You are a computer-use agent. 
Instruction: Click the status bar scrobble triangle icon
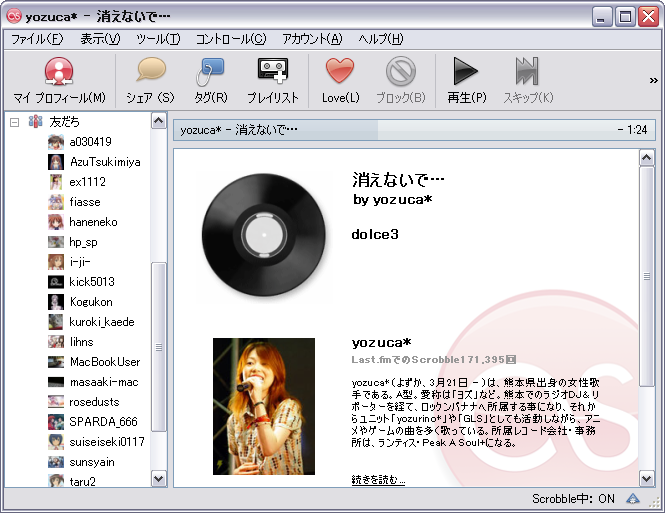coord(633,499)
